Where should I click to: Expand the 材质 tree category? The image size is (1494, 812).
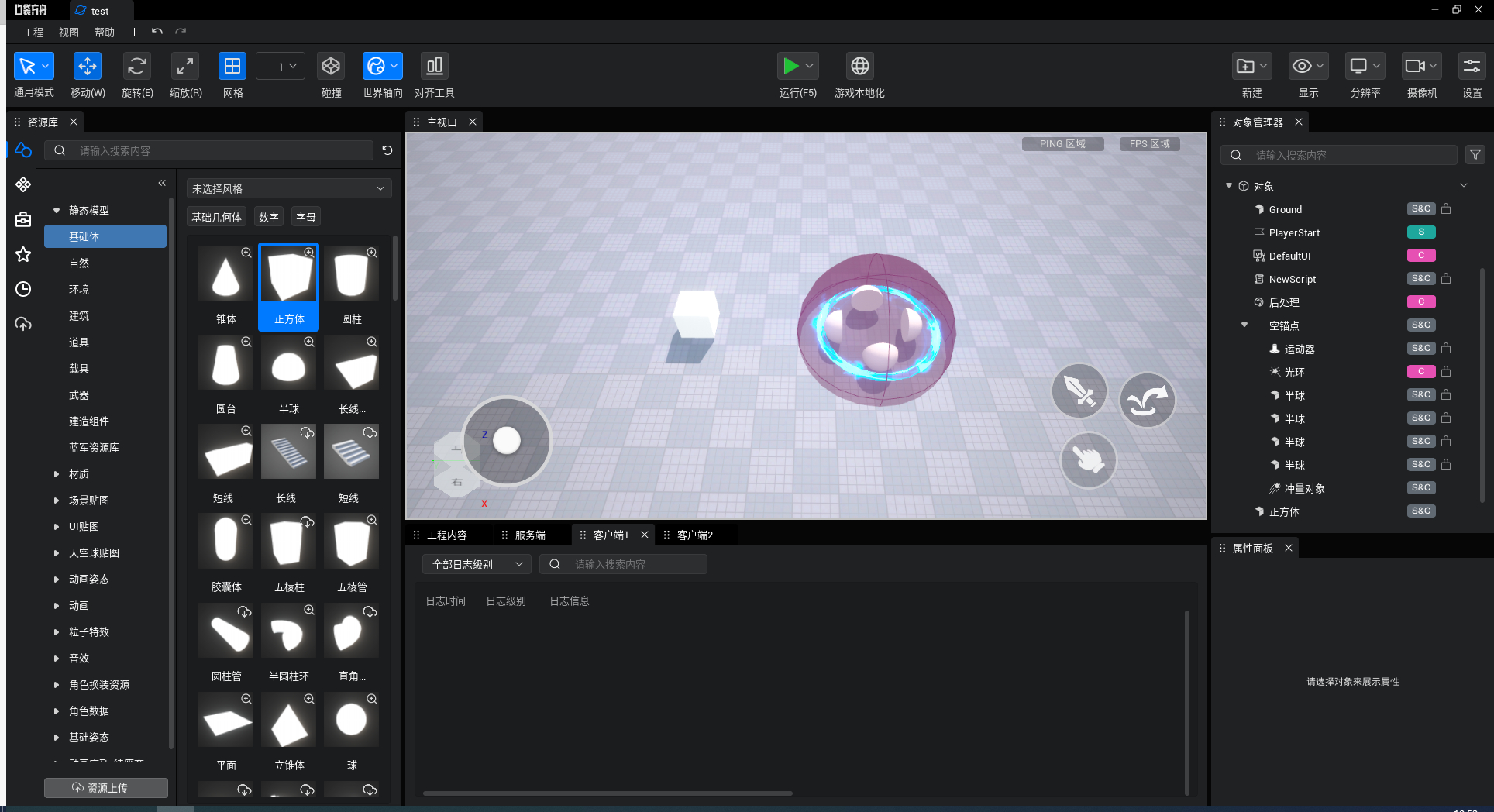tap(57, 474)
